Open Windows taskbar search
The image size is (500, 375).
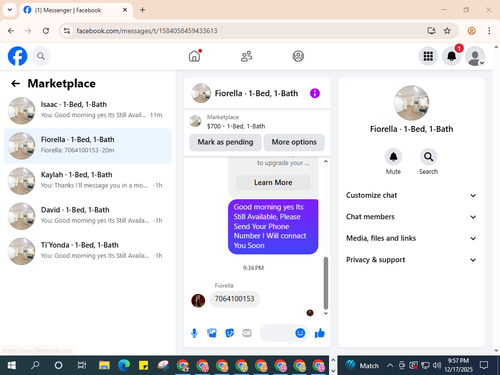click(x=35, y=366)
